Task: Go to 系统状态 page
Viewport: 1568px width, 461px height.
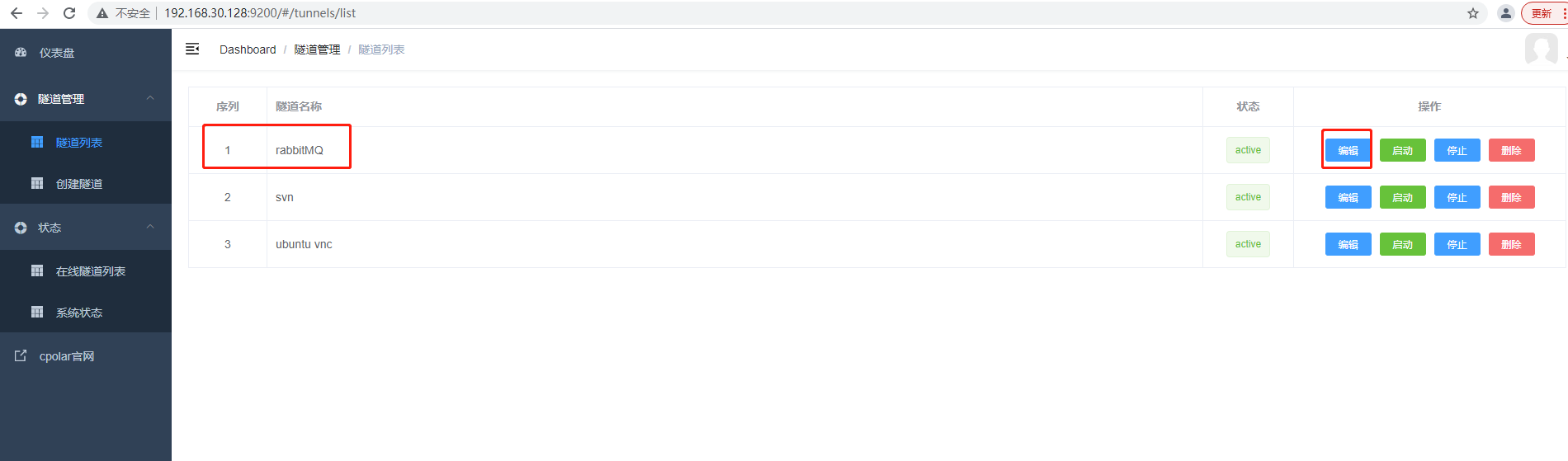Action: tap(79, 313)
